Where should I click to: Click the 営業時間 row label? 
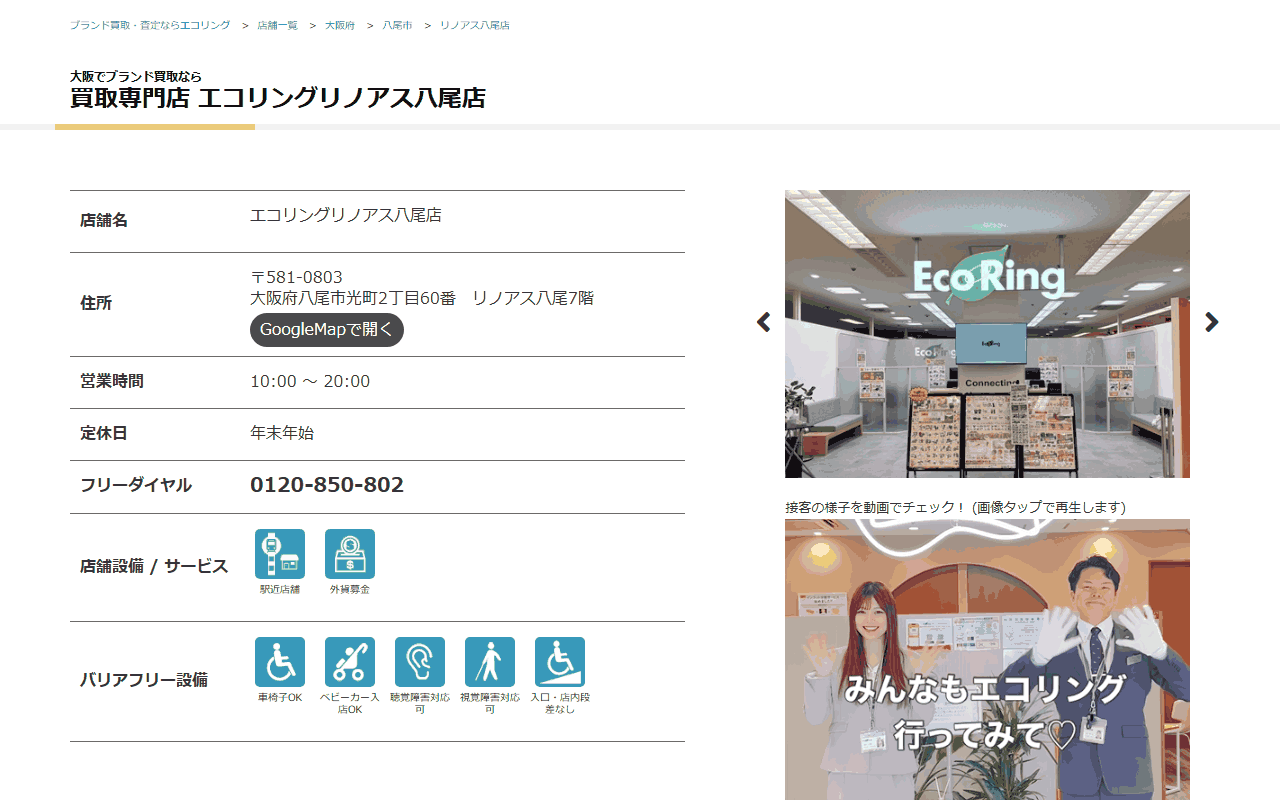112,381
